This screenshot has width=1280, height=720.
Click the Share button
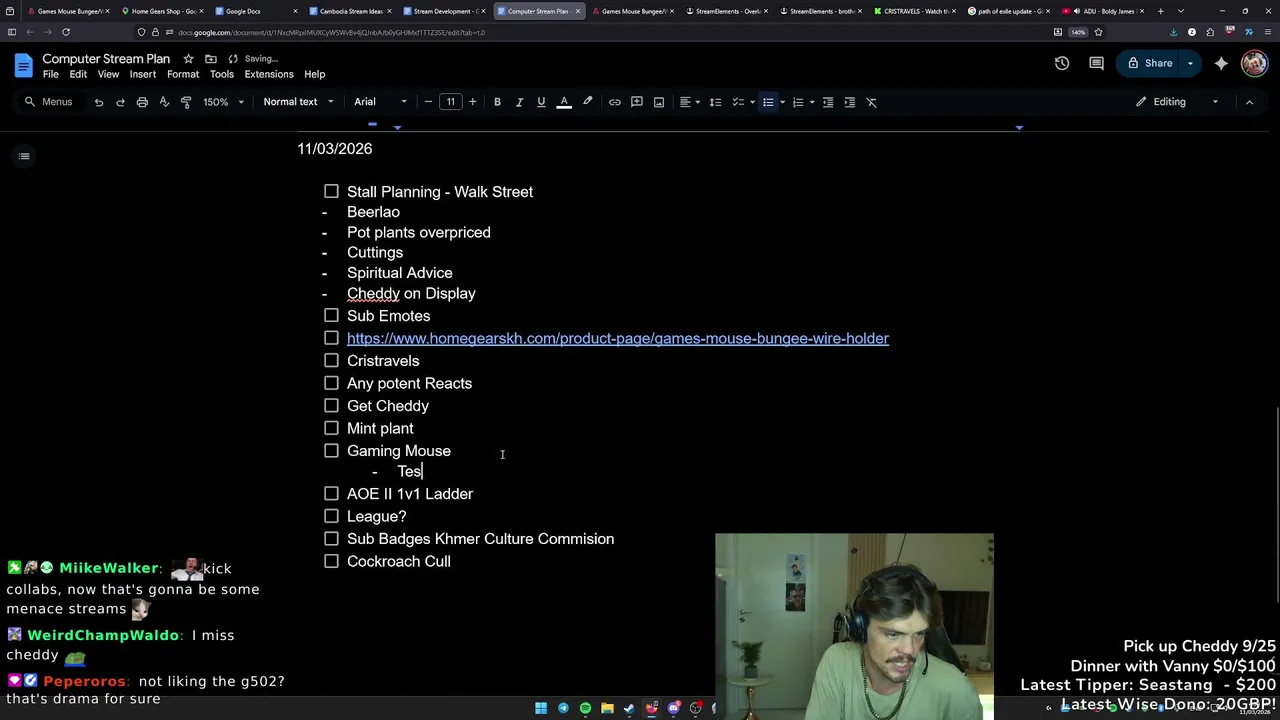pos(1150,63)
